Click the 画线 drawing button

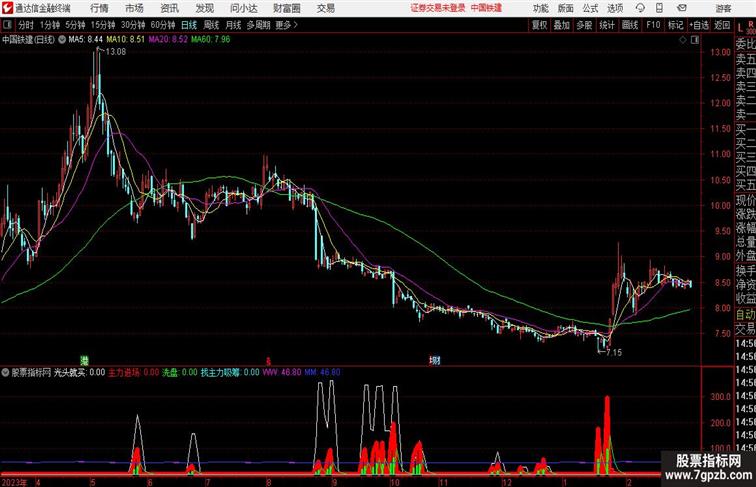point(630,25)
